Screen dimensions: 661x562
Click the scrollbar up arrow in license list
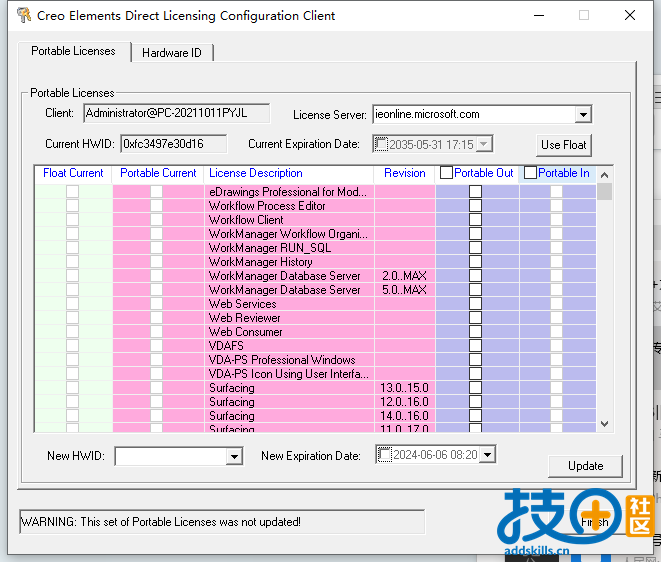click(x=604, y=175)
